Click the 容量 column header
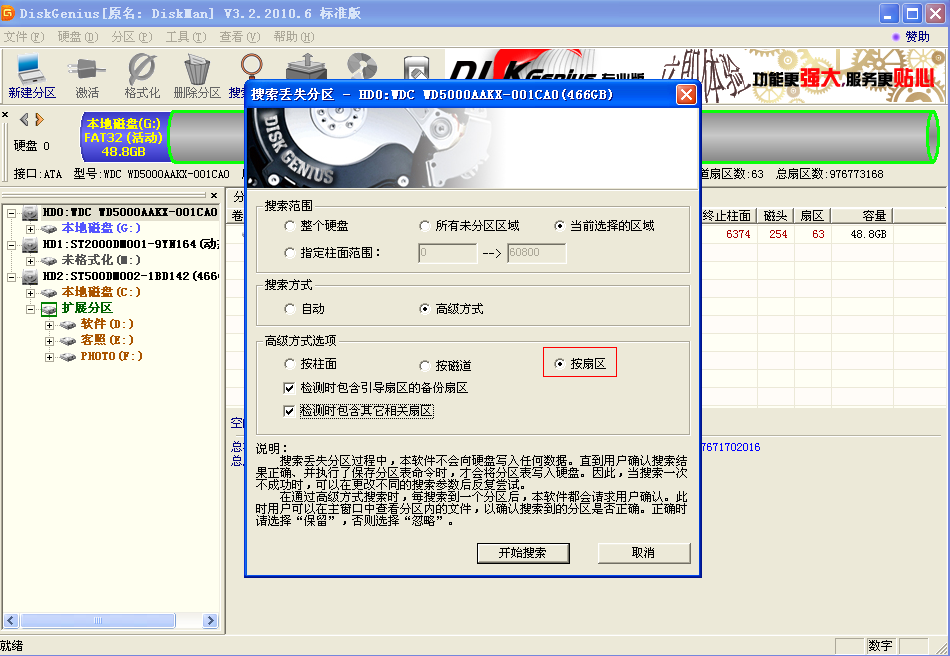Viewport: 950px width, 656px height. point(862,216)
